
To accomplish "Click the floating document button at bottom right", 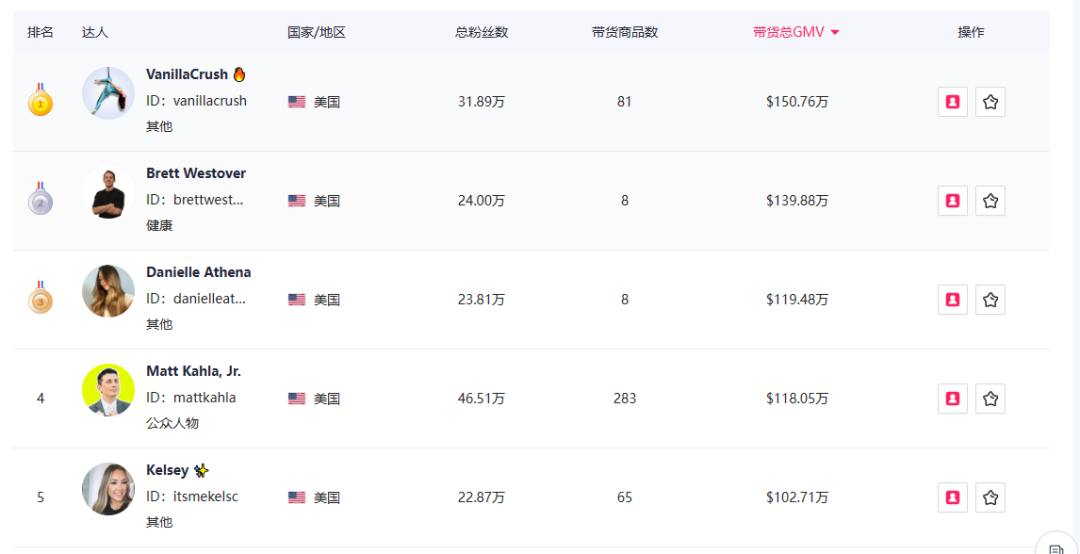I will point(1057,544).
